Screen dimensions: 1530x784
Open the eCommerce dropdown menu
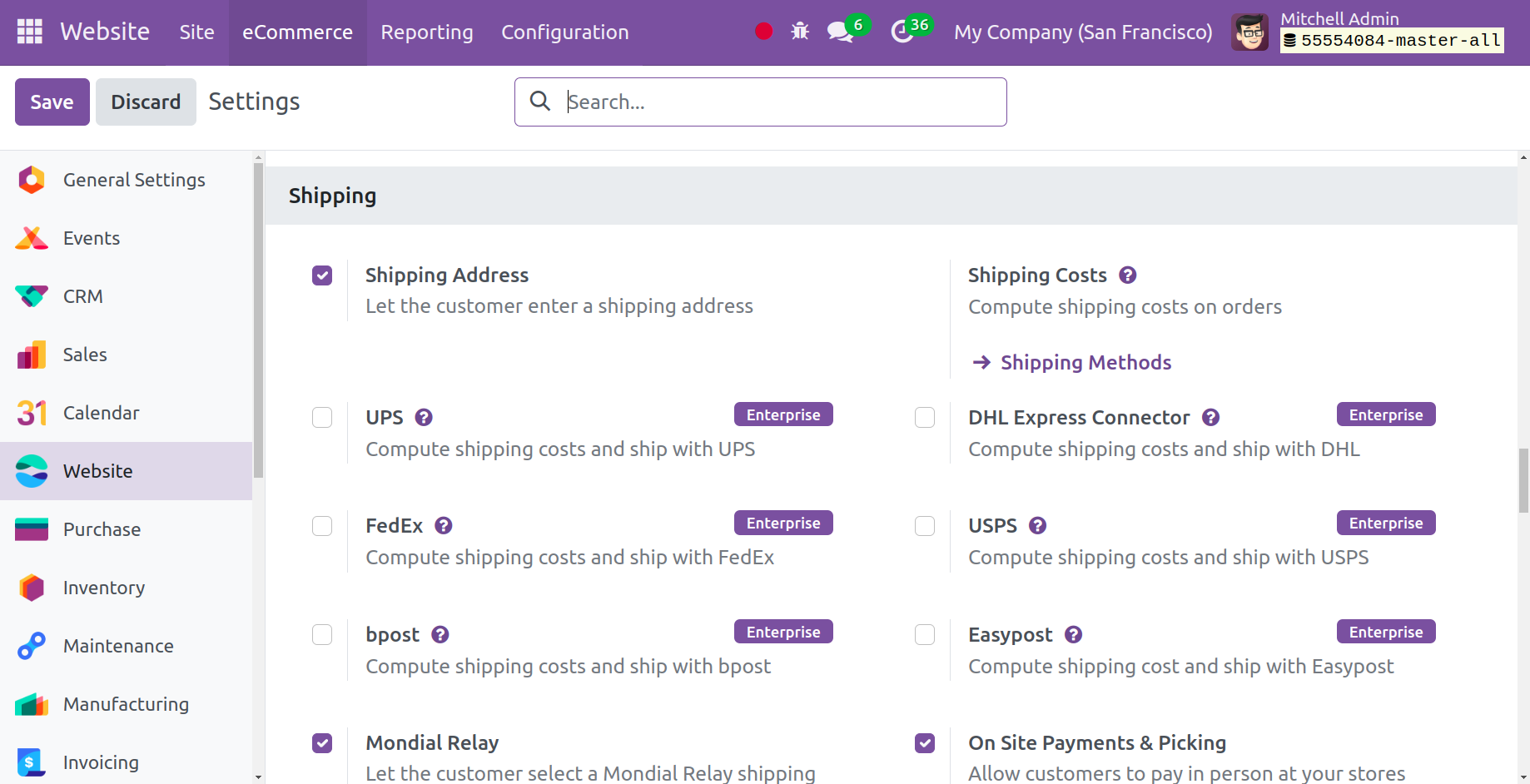(x=297, y=32)
